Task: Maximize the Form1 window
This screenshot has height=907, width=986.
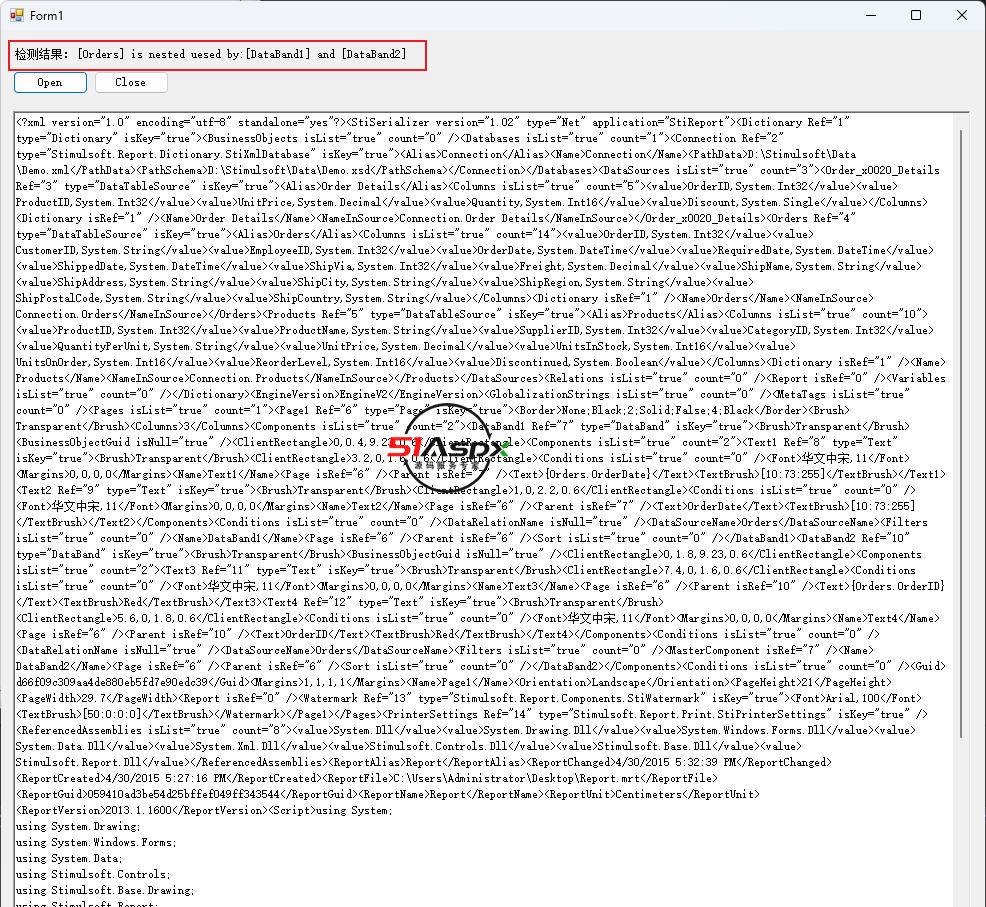Action: 916,15
